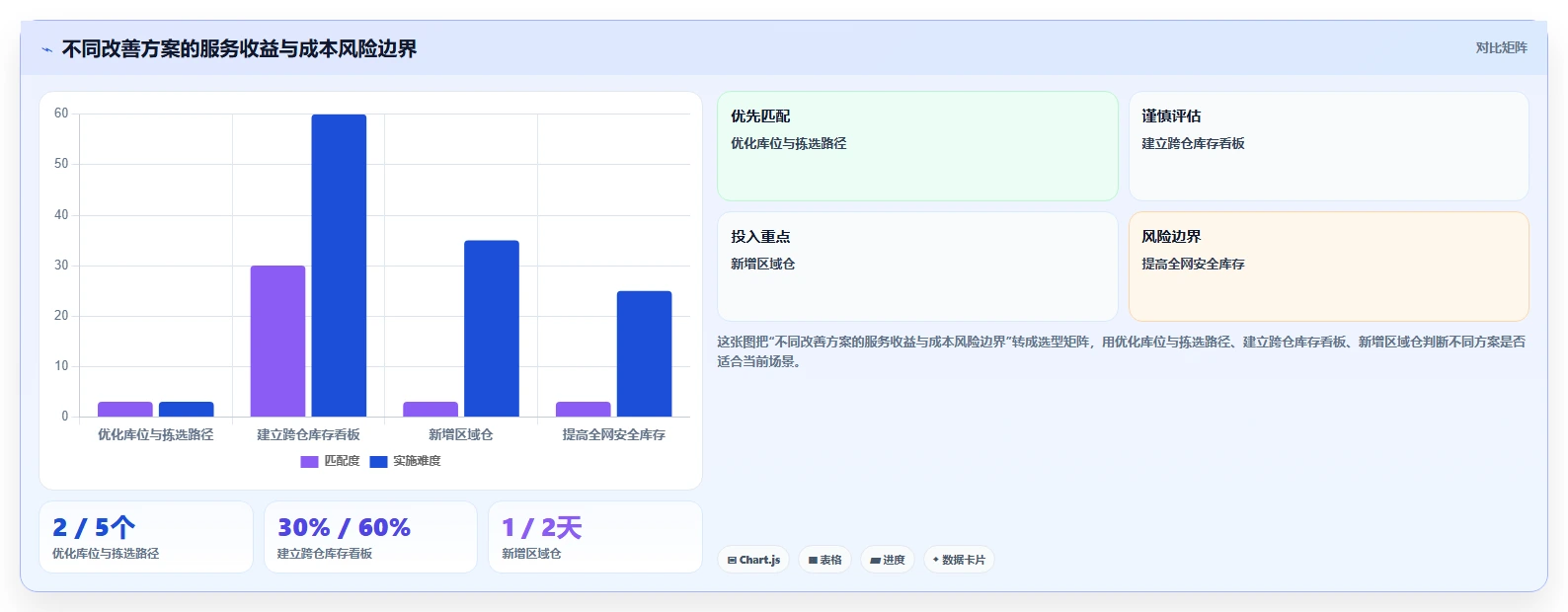Click x-axis label 优化库位与拣选路径
1568x612 pixels.
point(155,434)
